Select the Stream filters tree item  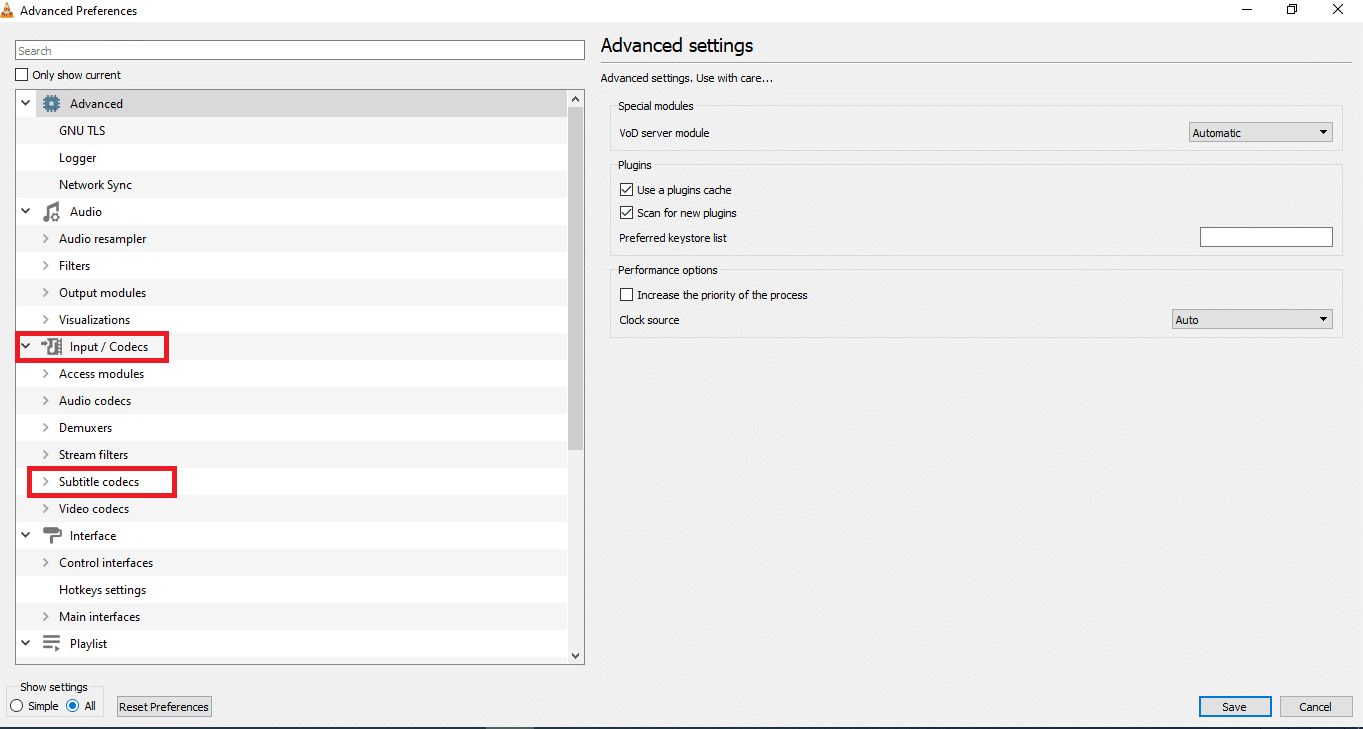93,455
